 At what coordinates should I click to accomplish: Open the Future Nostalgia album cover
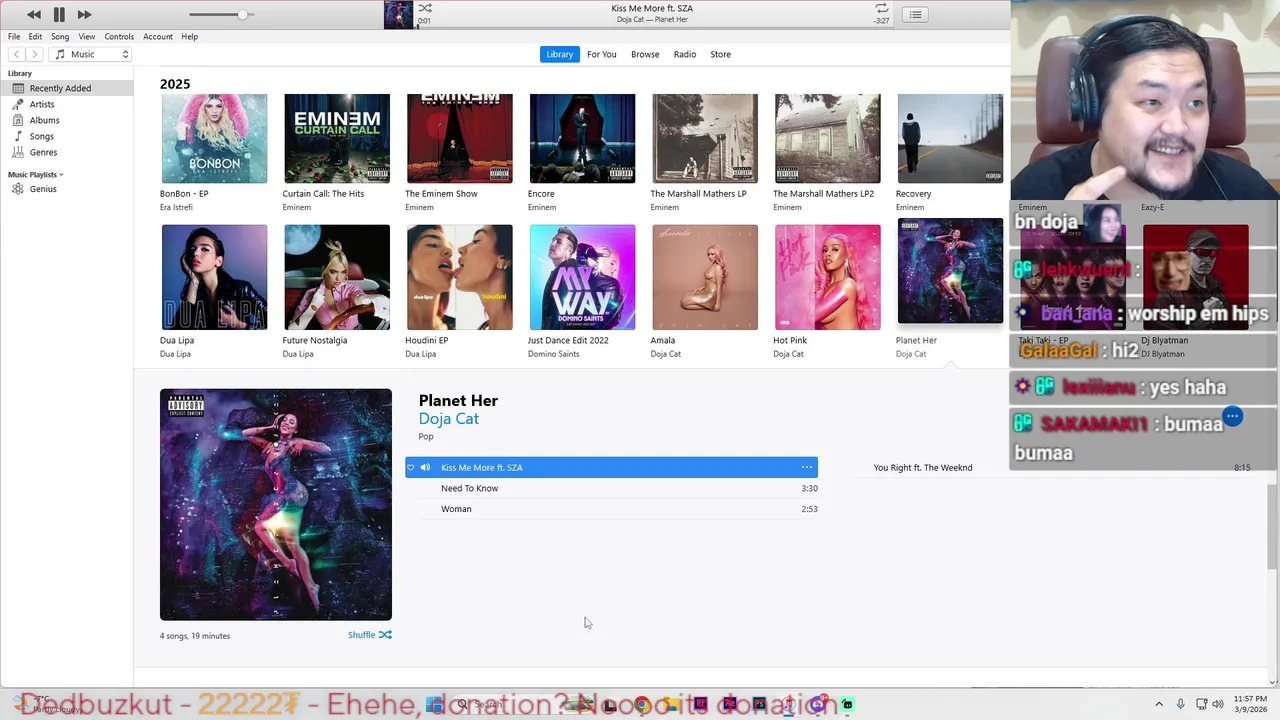[337, 277]
